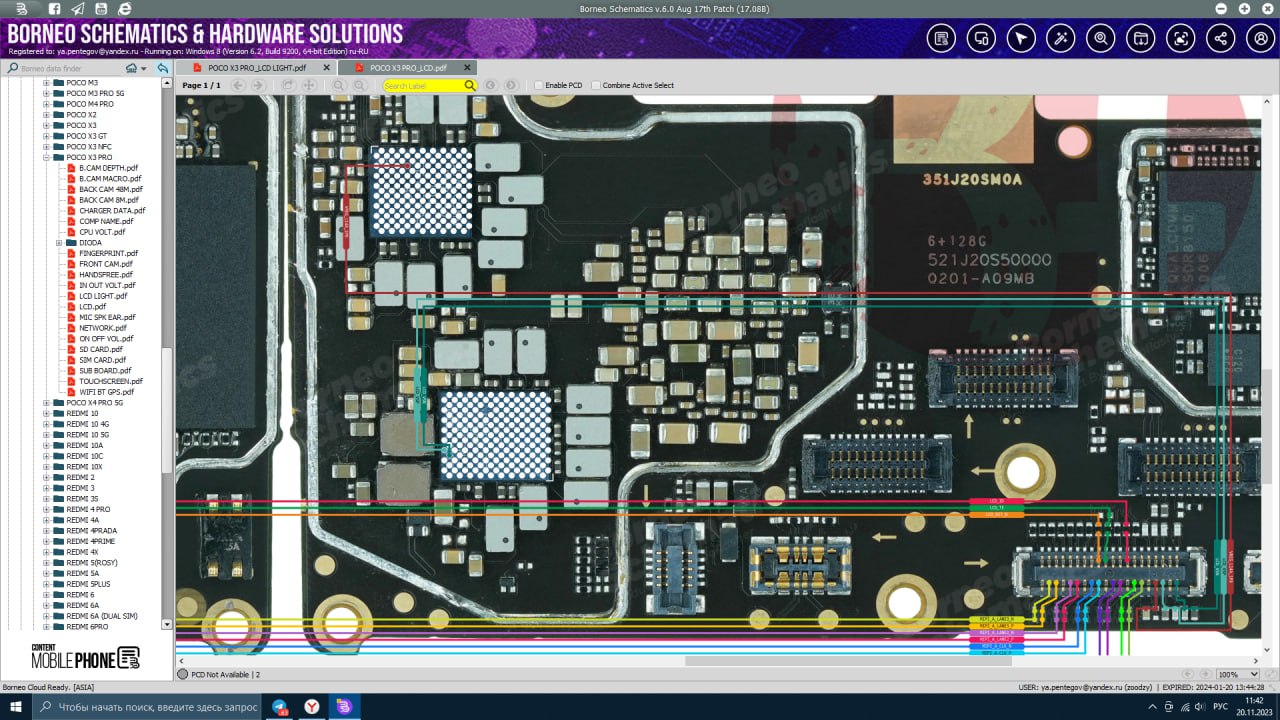The width and height of the screenshot is (1280, 720).
Task: Jump to next search result
Action: click(x=511, y=85)
